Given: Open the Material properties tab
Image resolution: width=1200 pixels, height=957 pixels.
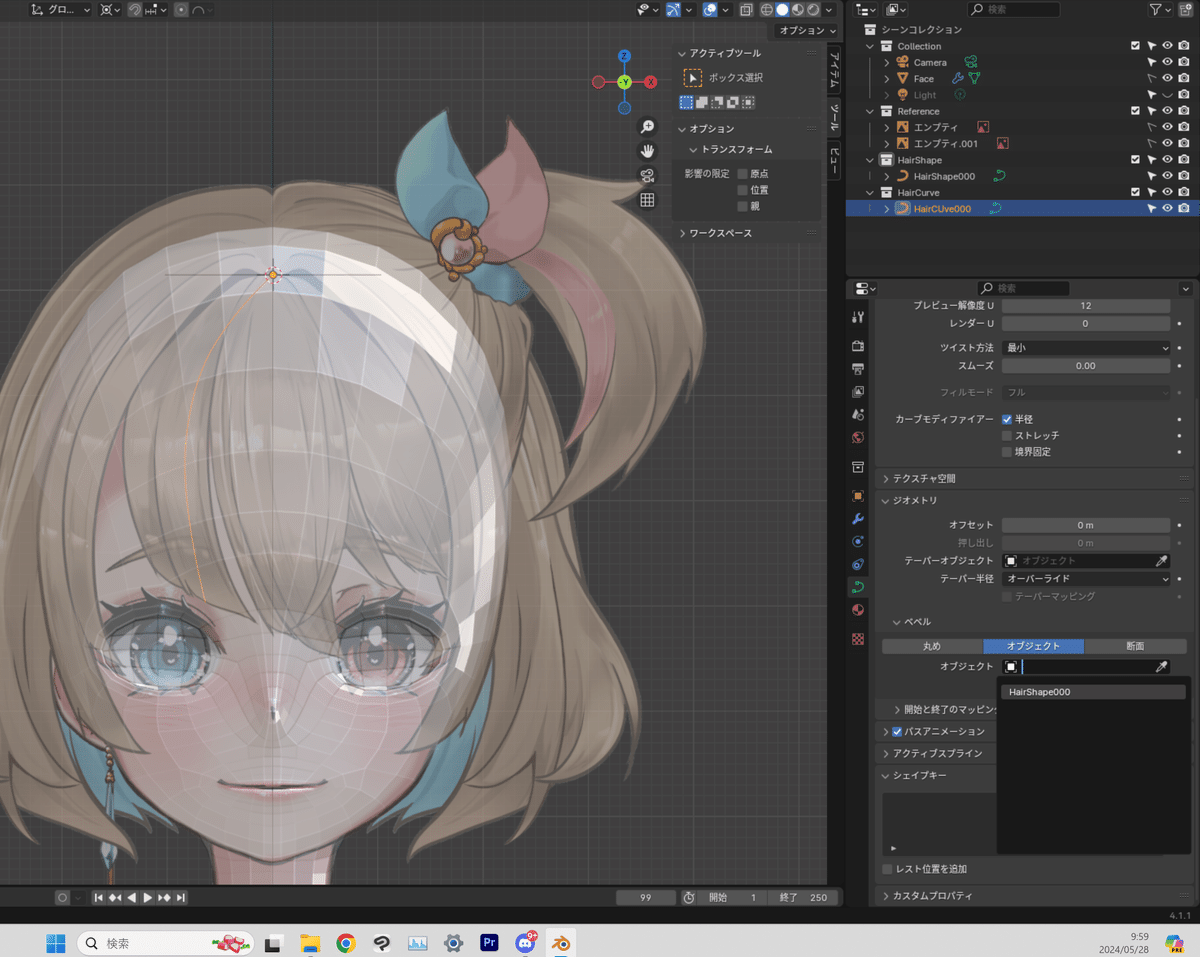Looking at the screenshot, I should (x=857, y=611).
